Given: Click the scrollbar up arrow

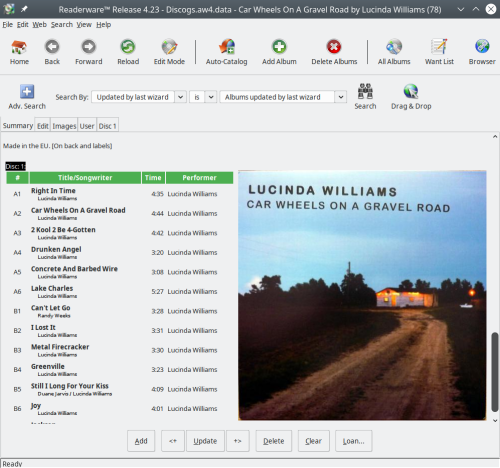Looking at the screenshot, I should coord(495,137).
